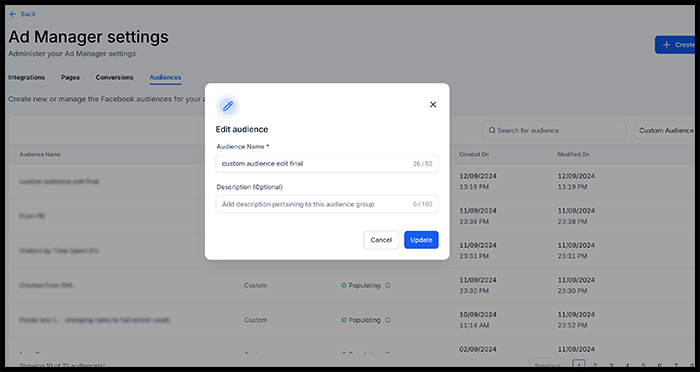
Task: Click the 26 / 50 character counter
Action: click(x=422, y=164)
